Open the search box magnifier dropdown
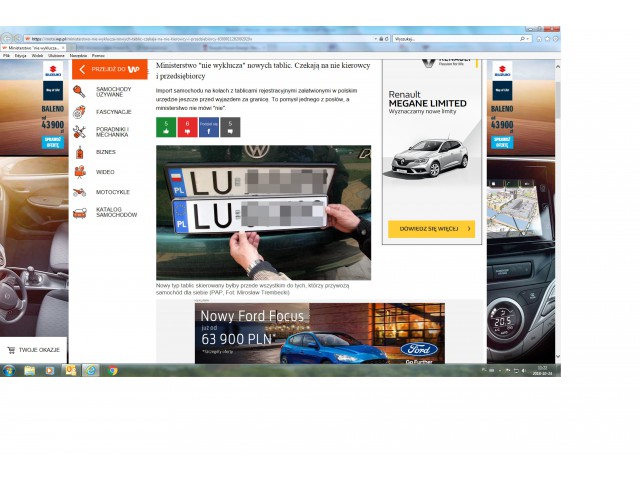640x480 pixels. [523, 38]
